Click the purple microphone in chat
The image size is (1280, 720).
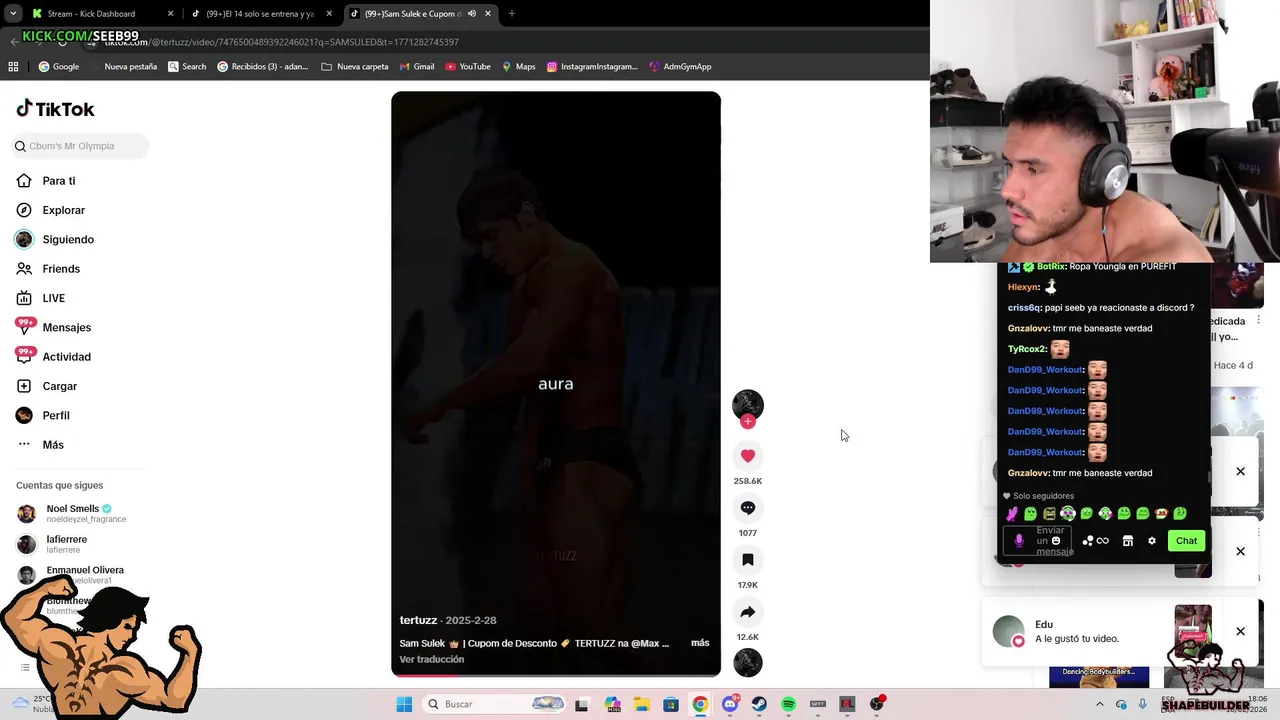pyautogui.click(x=1019, y=541)
